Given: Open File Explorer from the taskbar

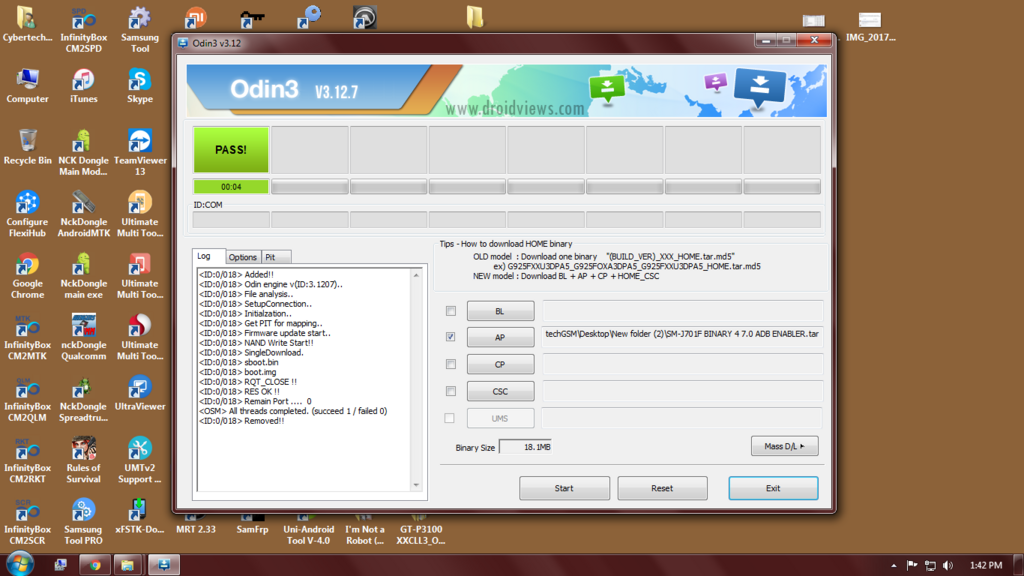Looking at the screenshot, I should (127, 565).
